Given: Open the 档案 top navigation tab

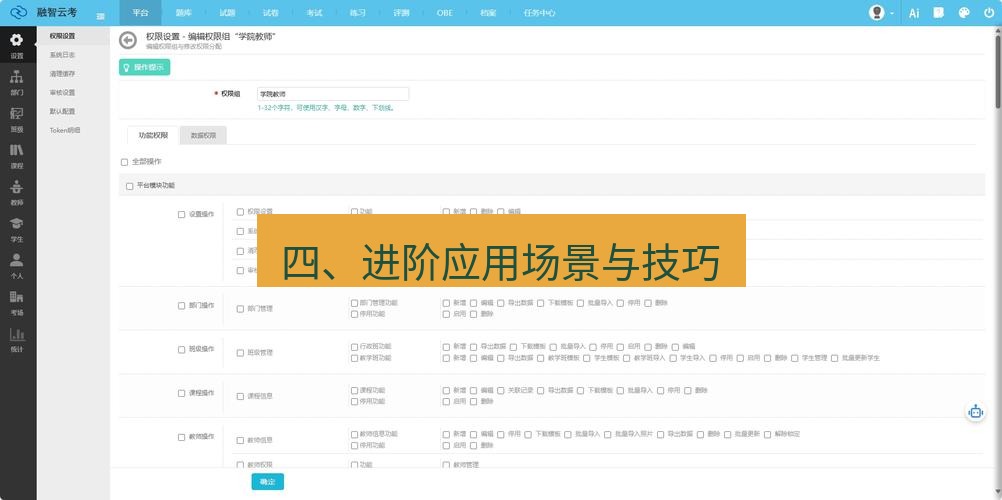Looking at the screenshot, I should tap(488, 13).
